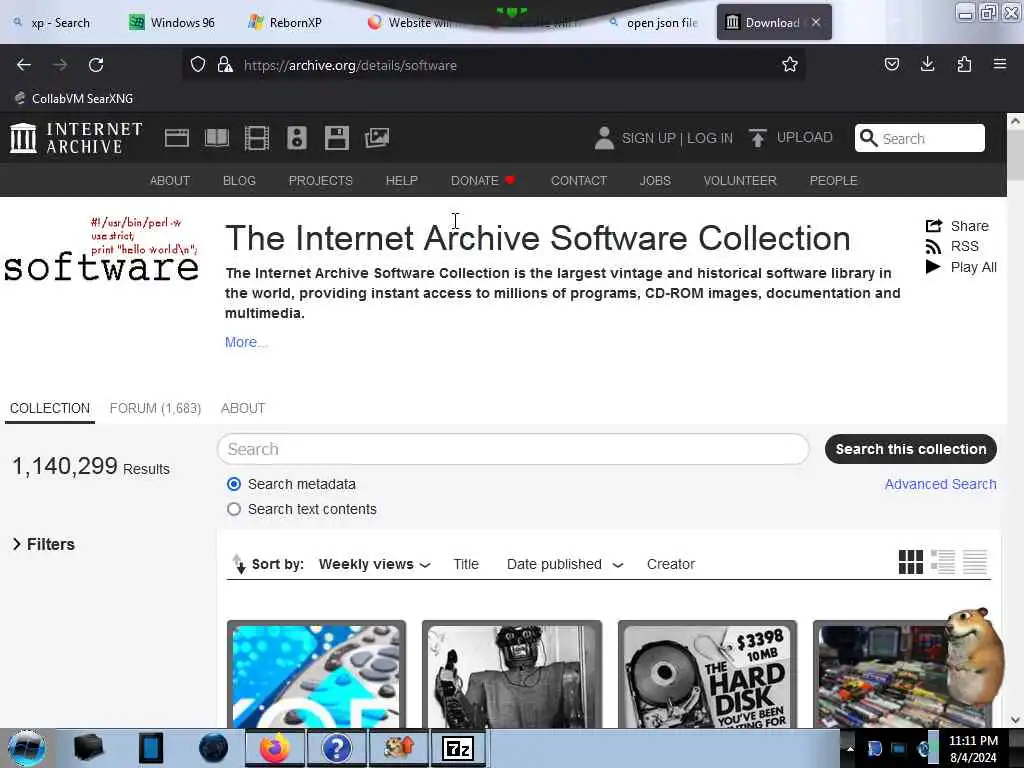Open the Video film-strip icon
This screenshot has width=1024, height=768.
(257, 138)
